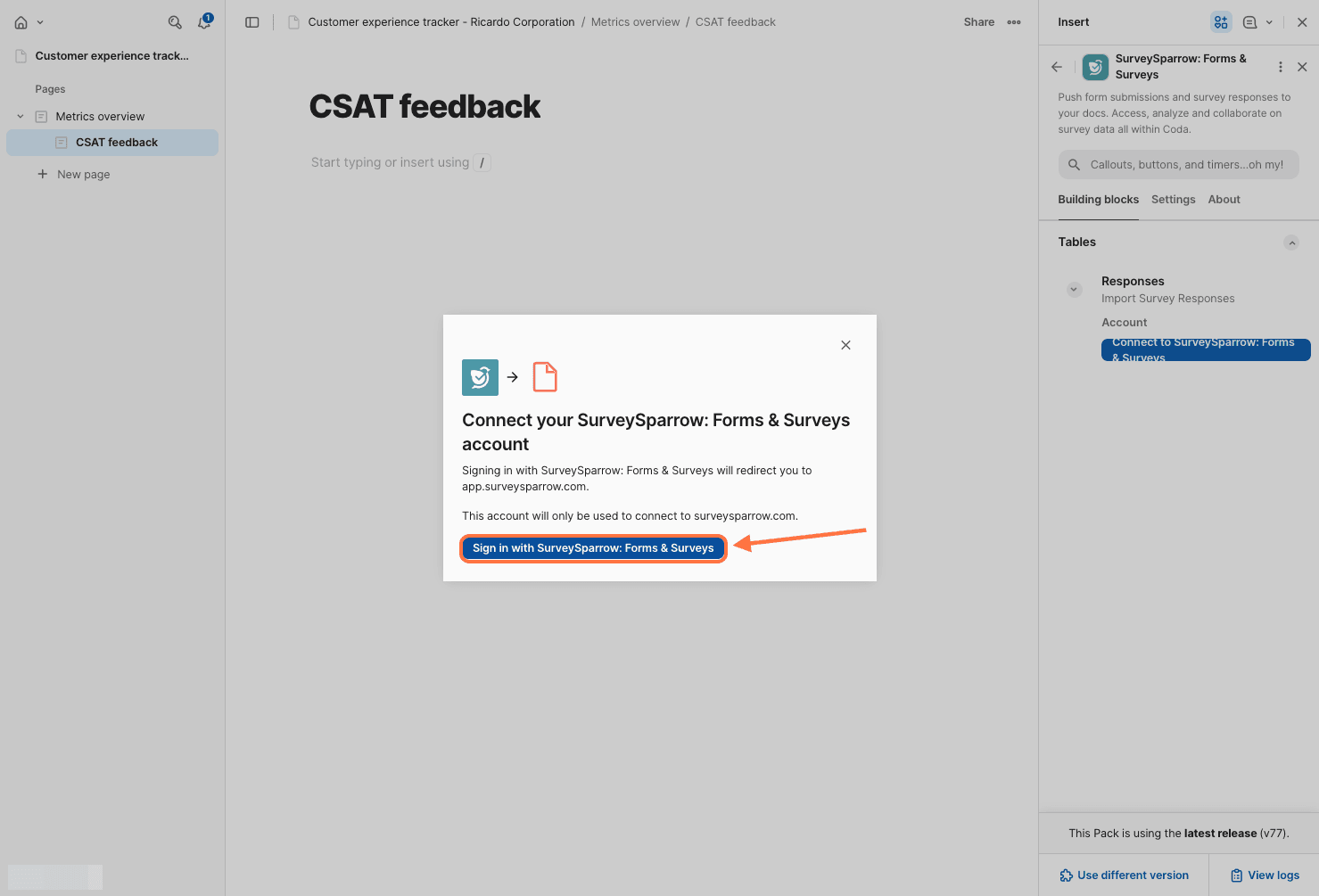Collapse the Metrics overview page tree

pyautogui.click(x=21, y=117)
